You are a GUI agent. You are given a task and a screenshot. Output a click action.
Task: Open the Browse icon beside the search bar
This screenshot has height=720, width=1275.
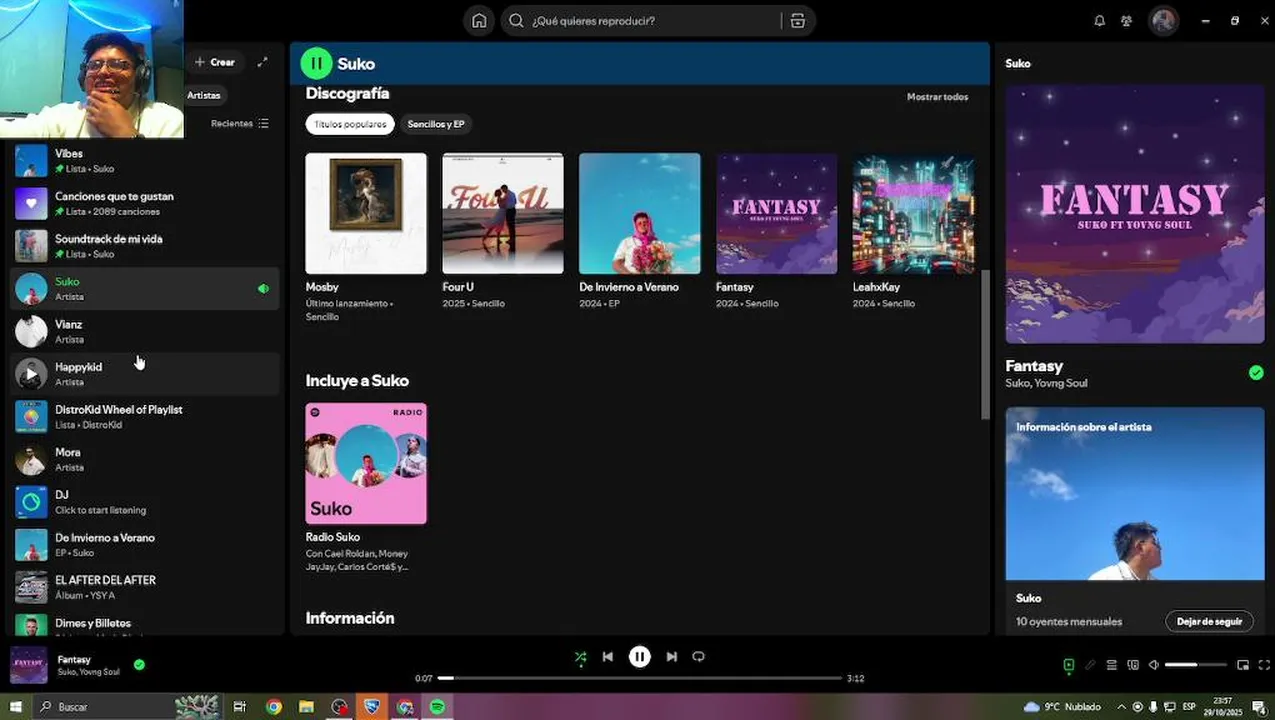797,21
